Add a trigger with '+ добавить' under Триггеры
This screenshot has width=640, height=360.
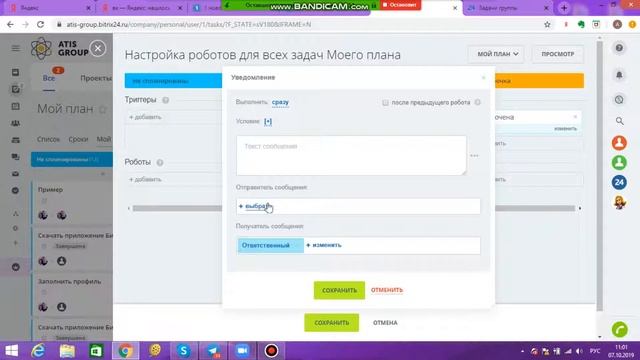pyautogui.click(x=145, y=117)
